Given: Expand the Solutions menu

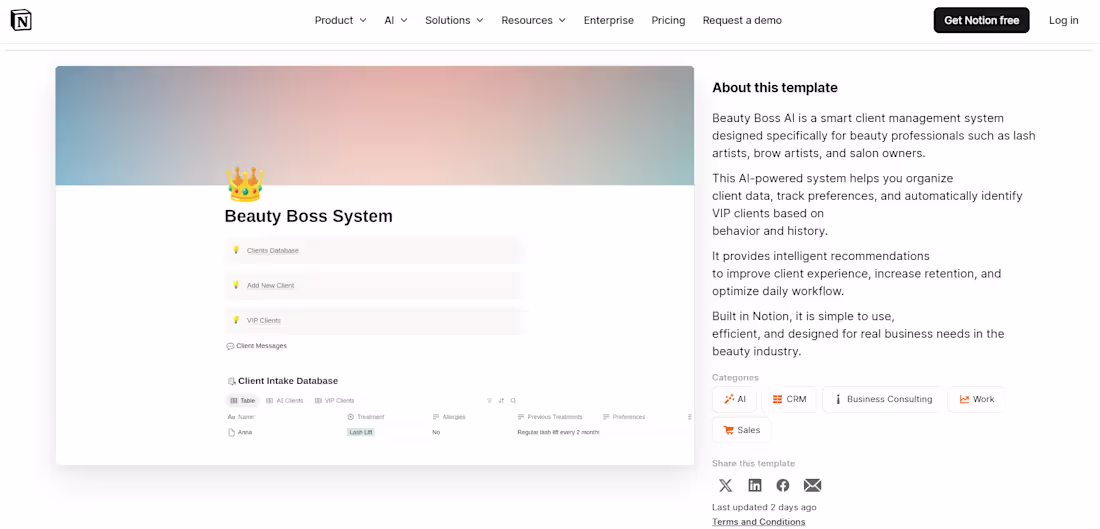Looking at the screenshot, I should pyautogui.click(x=454, y=20).
